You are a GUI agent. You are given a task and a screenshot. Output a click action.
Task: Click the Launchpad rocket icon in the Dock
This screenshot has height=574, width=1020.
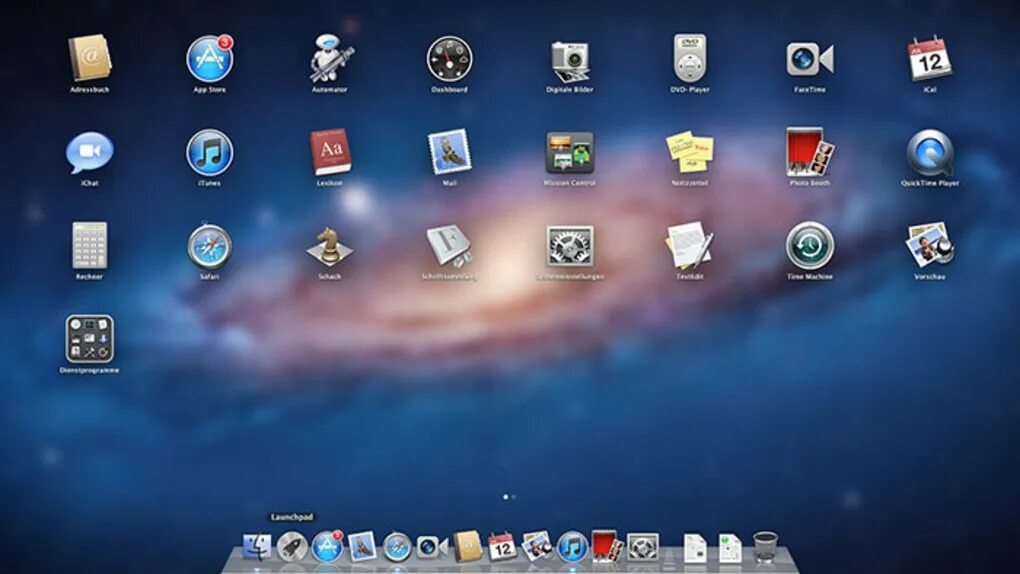pos(292,547)
